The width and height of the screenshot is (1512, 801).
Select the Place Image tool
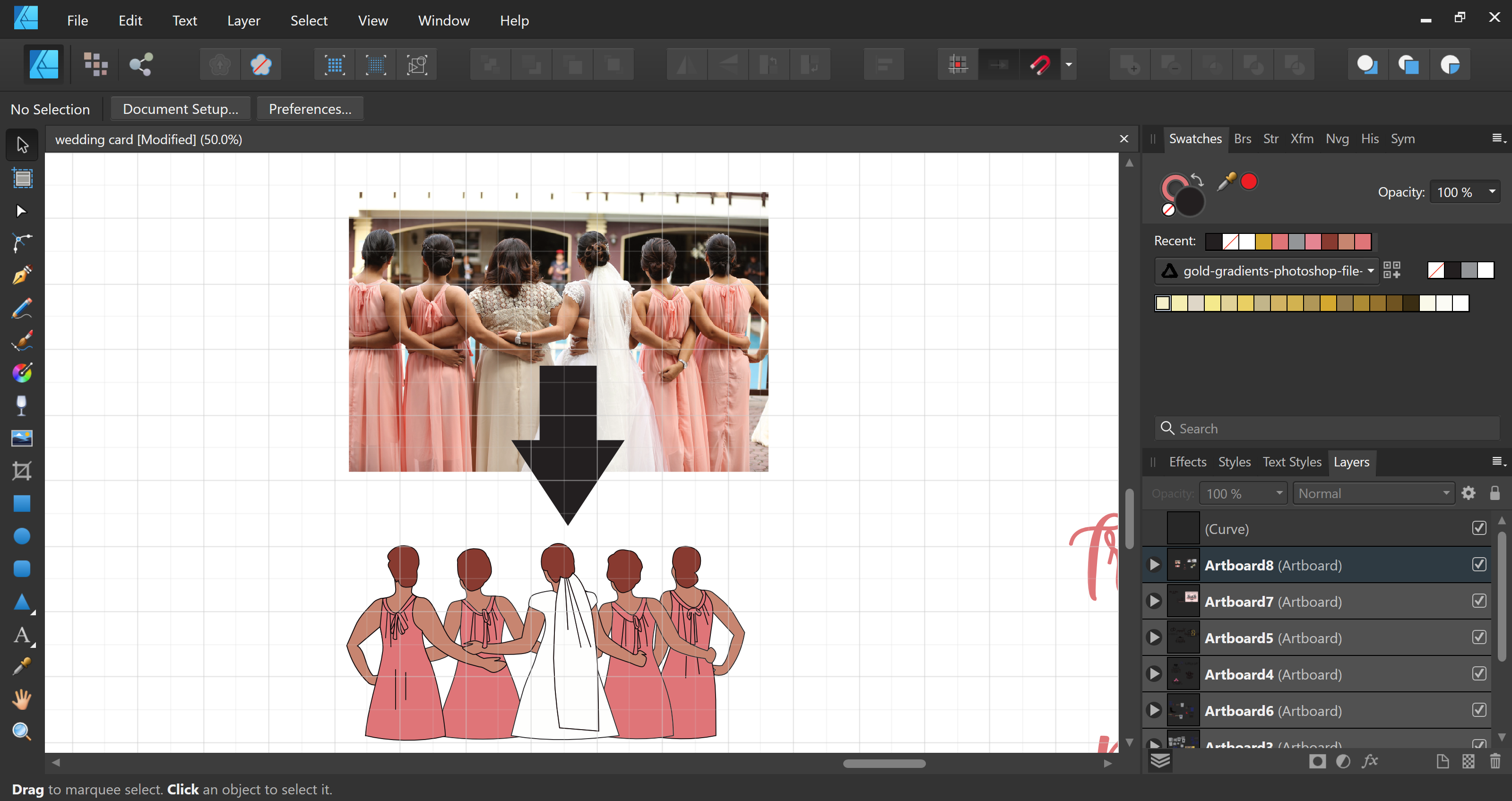[x=22, y=439]
